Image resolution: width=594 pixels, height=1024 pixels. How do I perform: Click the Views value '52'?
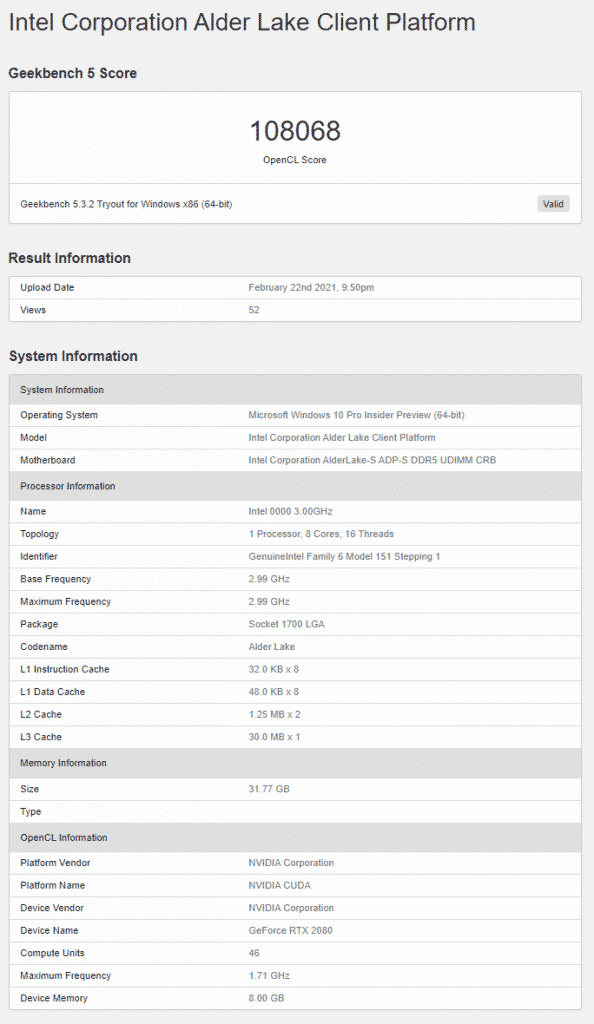click(254, 310)
